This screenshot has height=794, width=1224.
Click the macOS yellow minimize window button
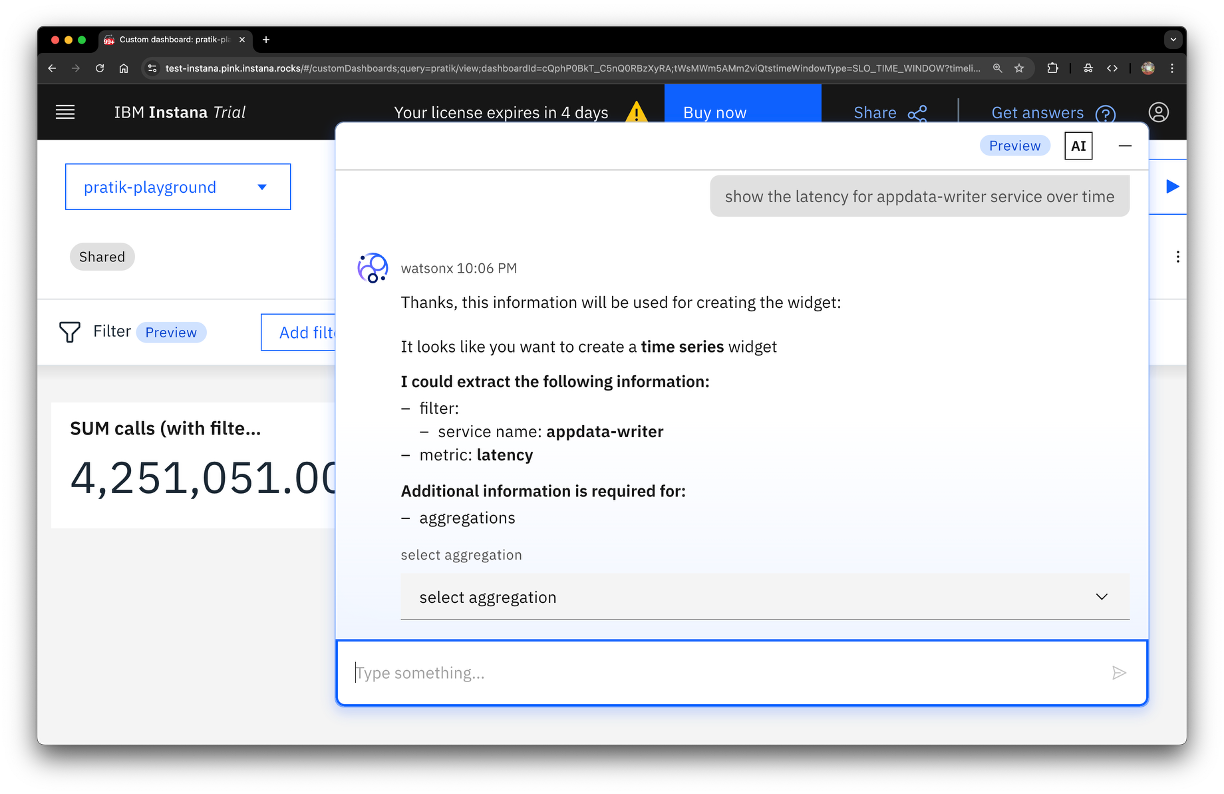pyautogui.click(x=68, y=40)
